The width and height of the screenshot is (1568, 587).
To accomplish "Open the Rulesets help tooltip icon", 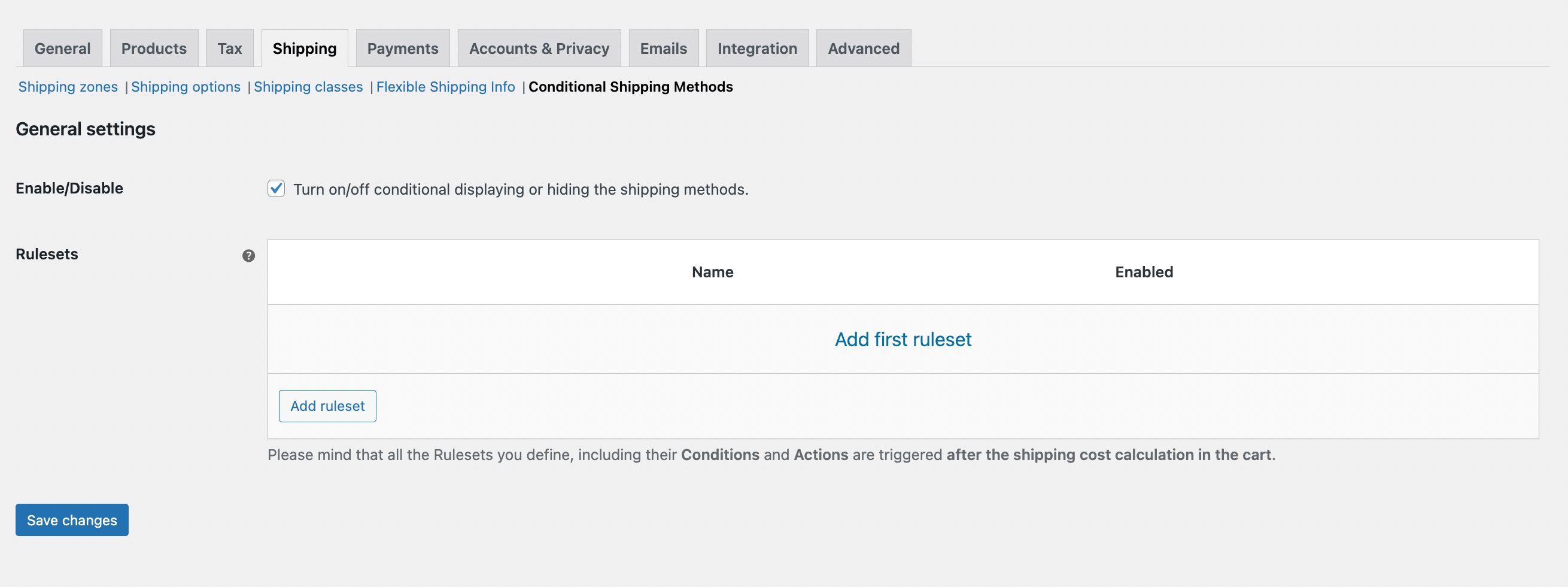I will [248, 256].
